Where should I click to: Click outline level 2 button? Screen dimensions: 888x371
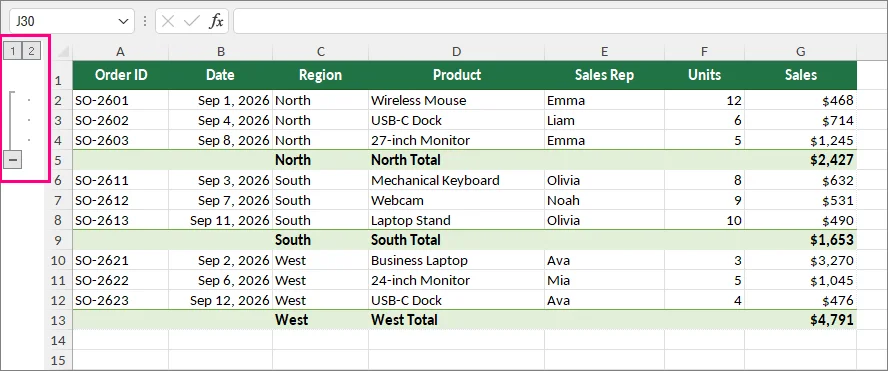coord(31,51)
